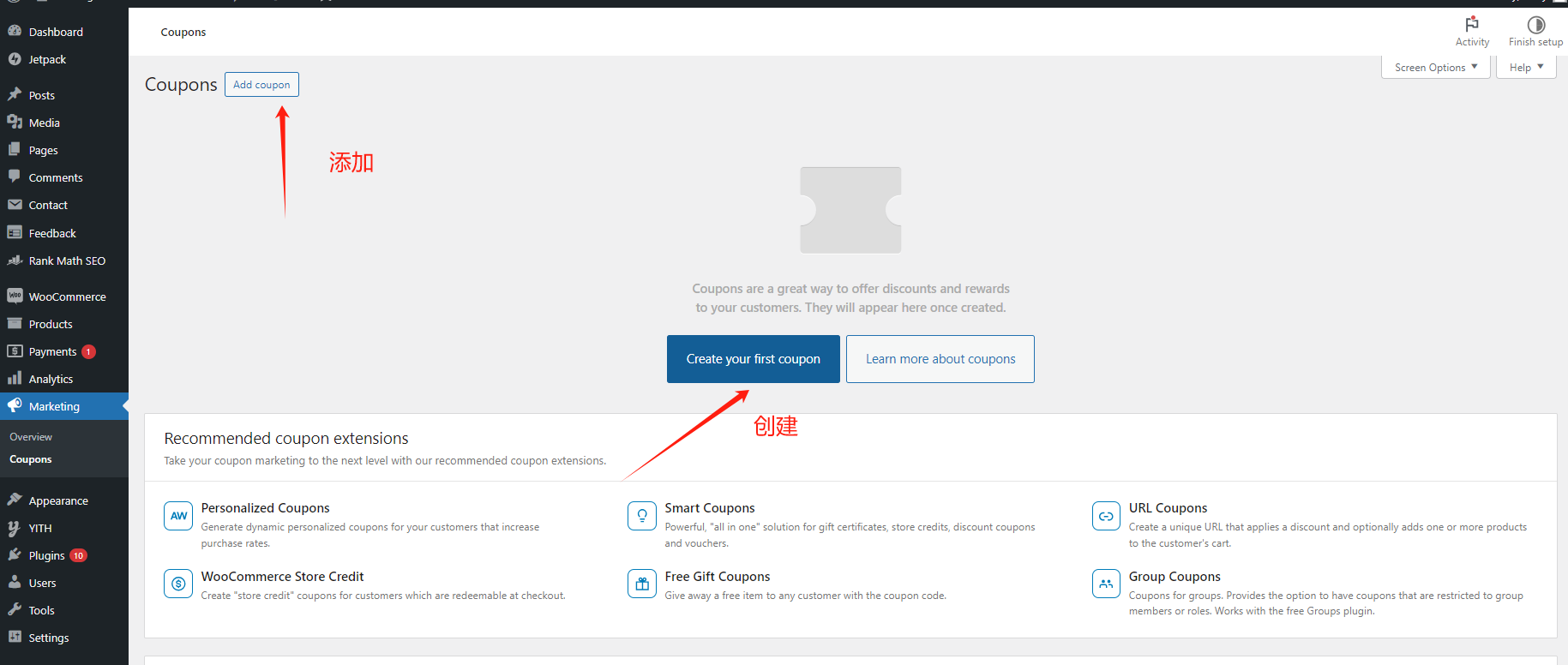1568x665 pixels.
Task: Open the URL Coupons extension title
Action: point(1168,508)
